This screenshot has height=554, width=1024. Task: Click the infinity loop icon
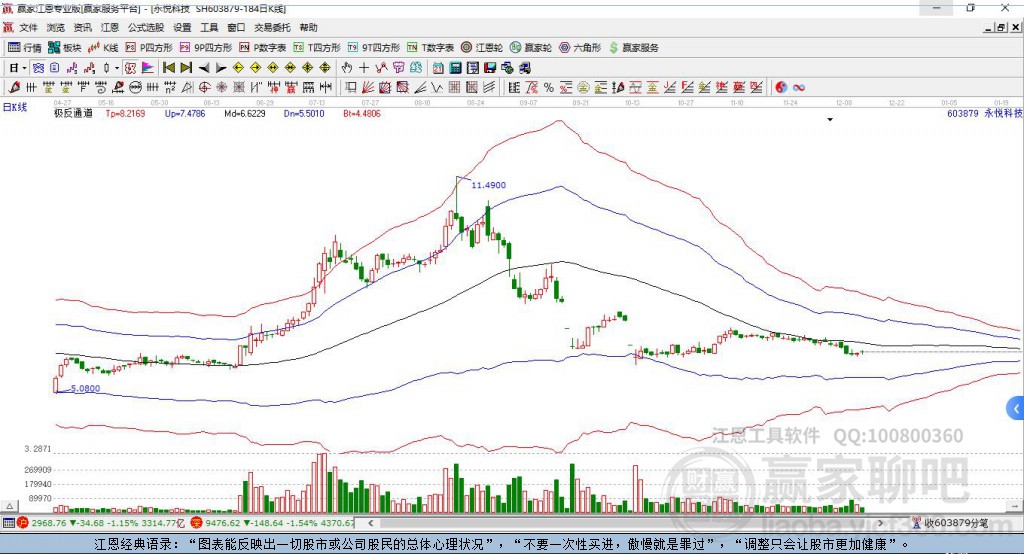tap(799, 88)
